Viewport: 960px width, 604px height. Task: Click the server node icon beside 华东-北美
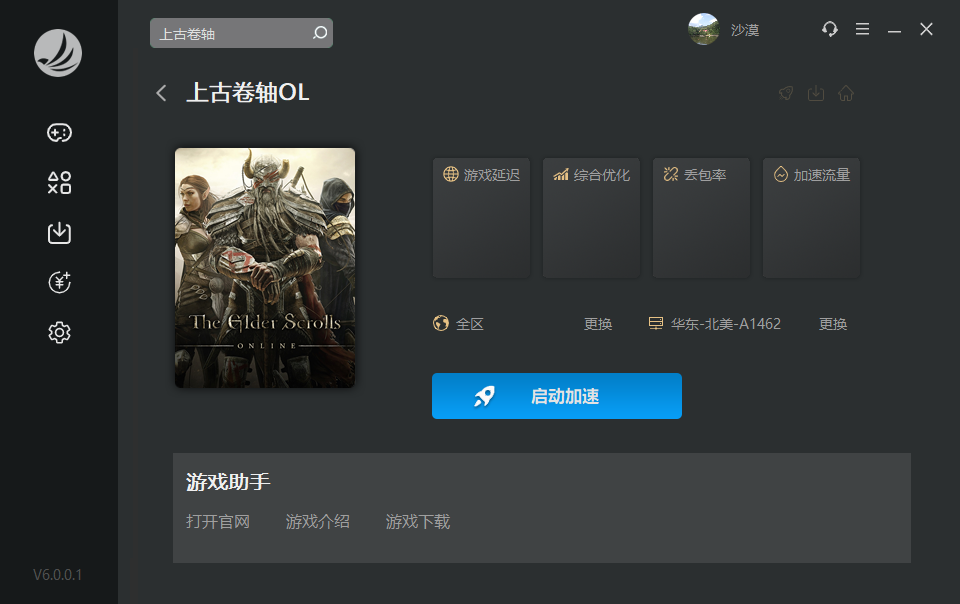656,323
